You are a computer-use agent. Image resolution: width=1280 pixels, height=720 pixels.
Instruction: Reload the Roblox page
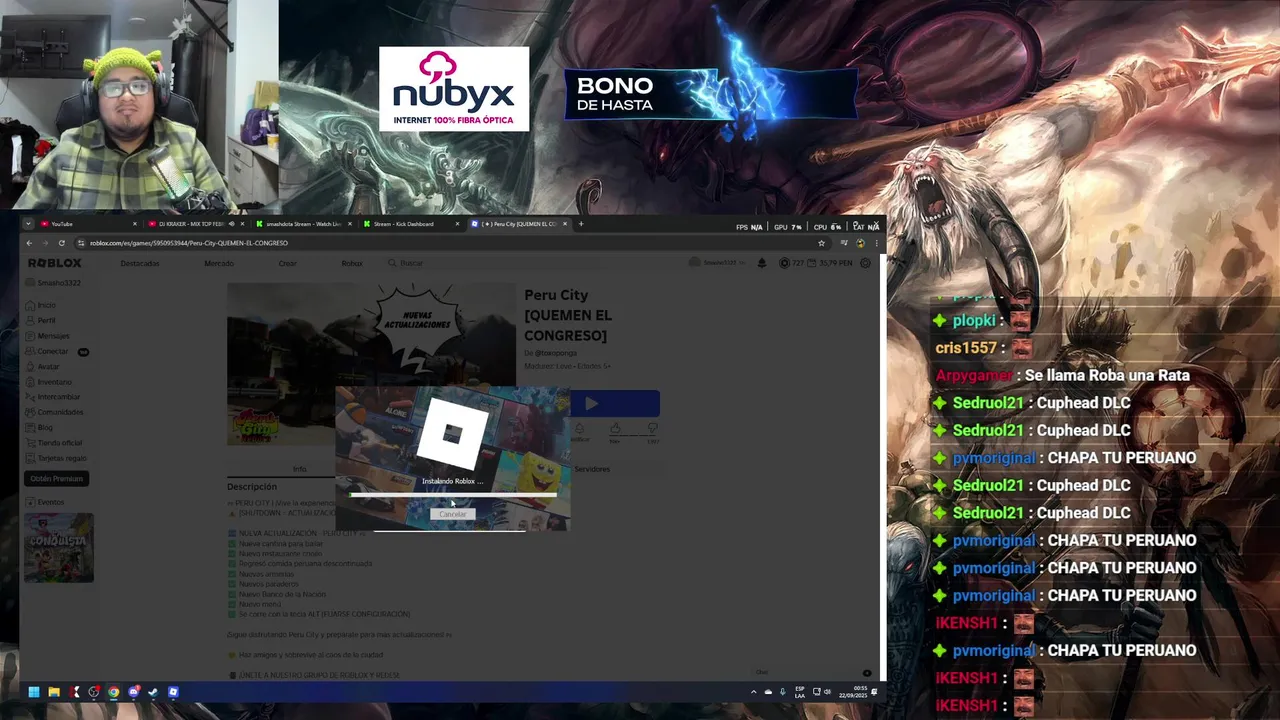point(62,243)
